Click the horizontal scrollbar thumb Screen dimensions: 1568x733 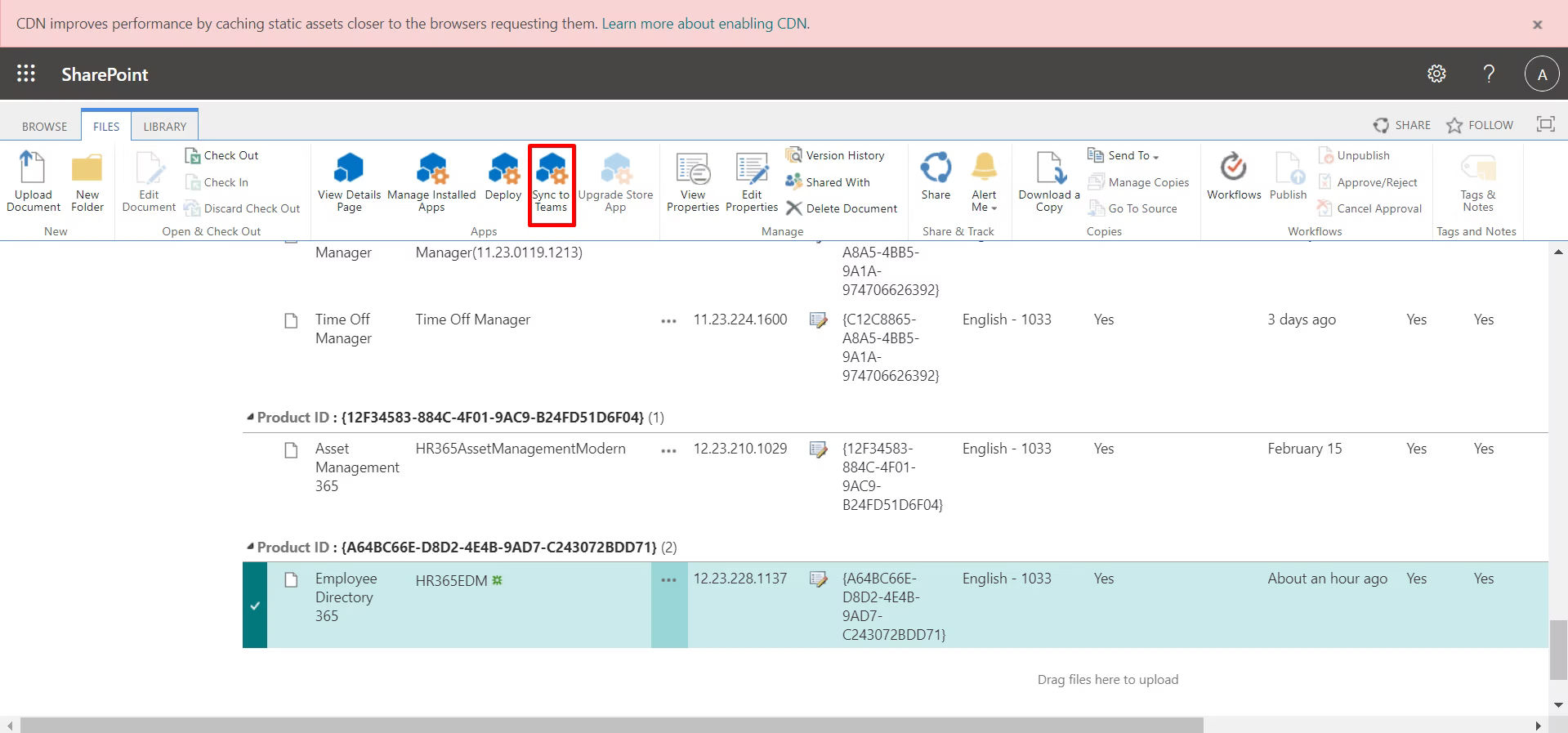click(x=612, y=725)
